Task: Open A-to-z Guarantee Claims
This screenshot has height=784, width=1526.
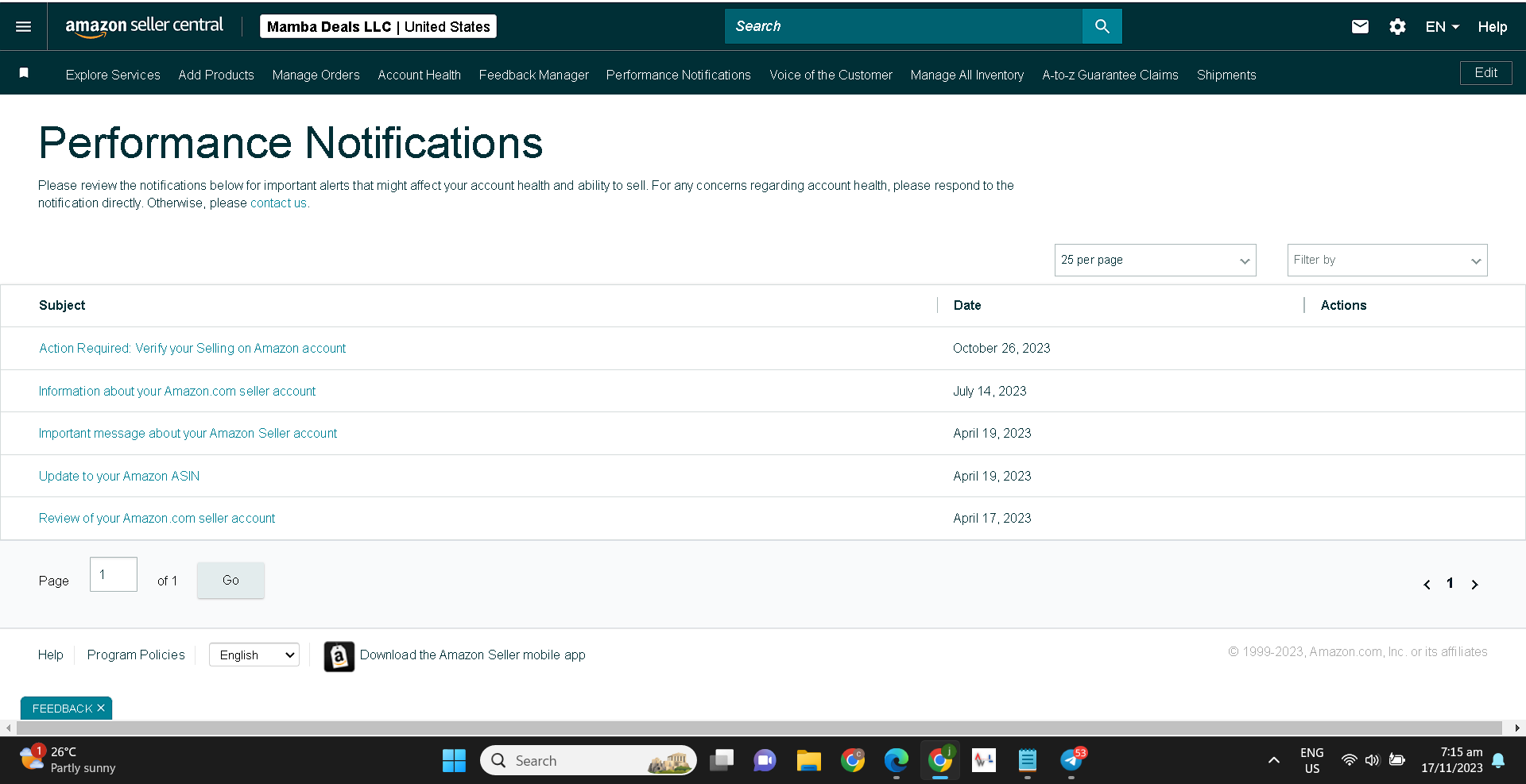Action: [1110, 75]
